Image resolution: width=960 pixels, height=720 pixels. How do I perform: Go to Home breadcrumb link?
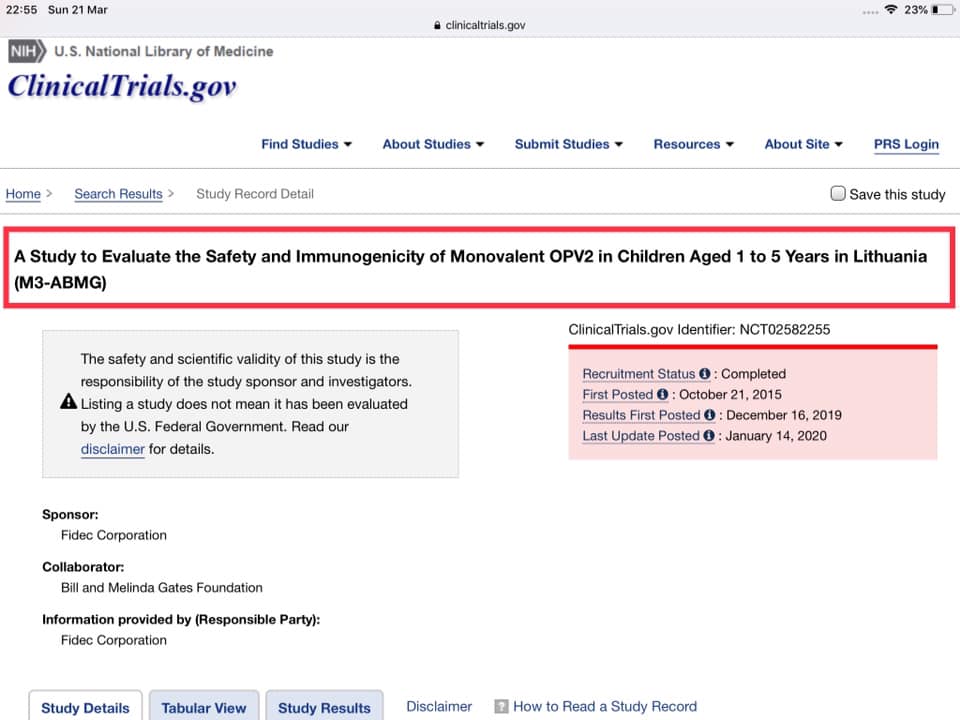pyautogui.click(x=23, y=194)
